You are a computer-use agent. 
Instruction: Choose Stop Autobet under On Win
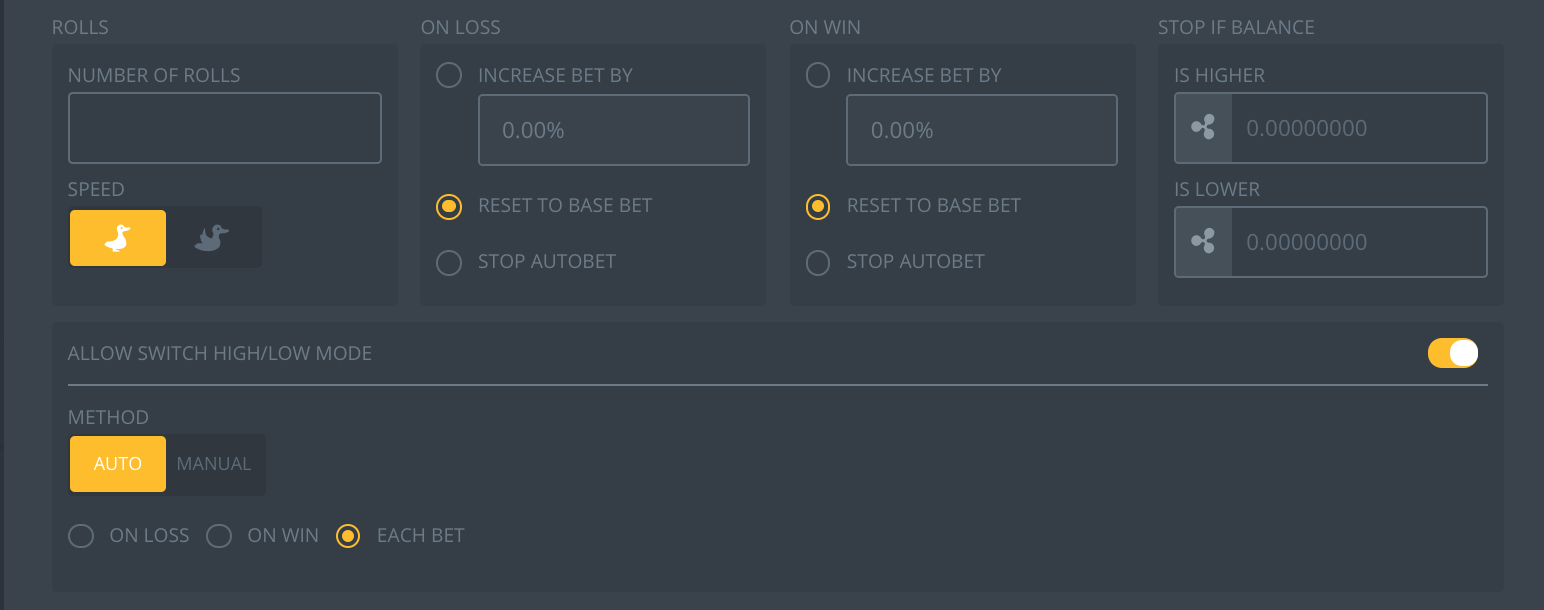(818, 262)
